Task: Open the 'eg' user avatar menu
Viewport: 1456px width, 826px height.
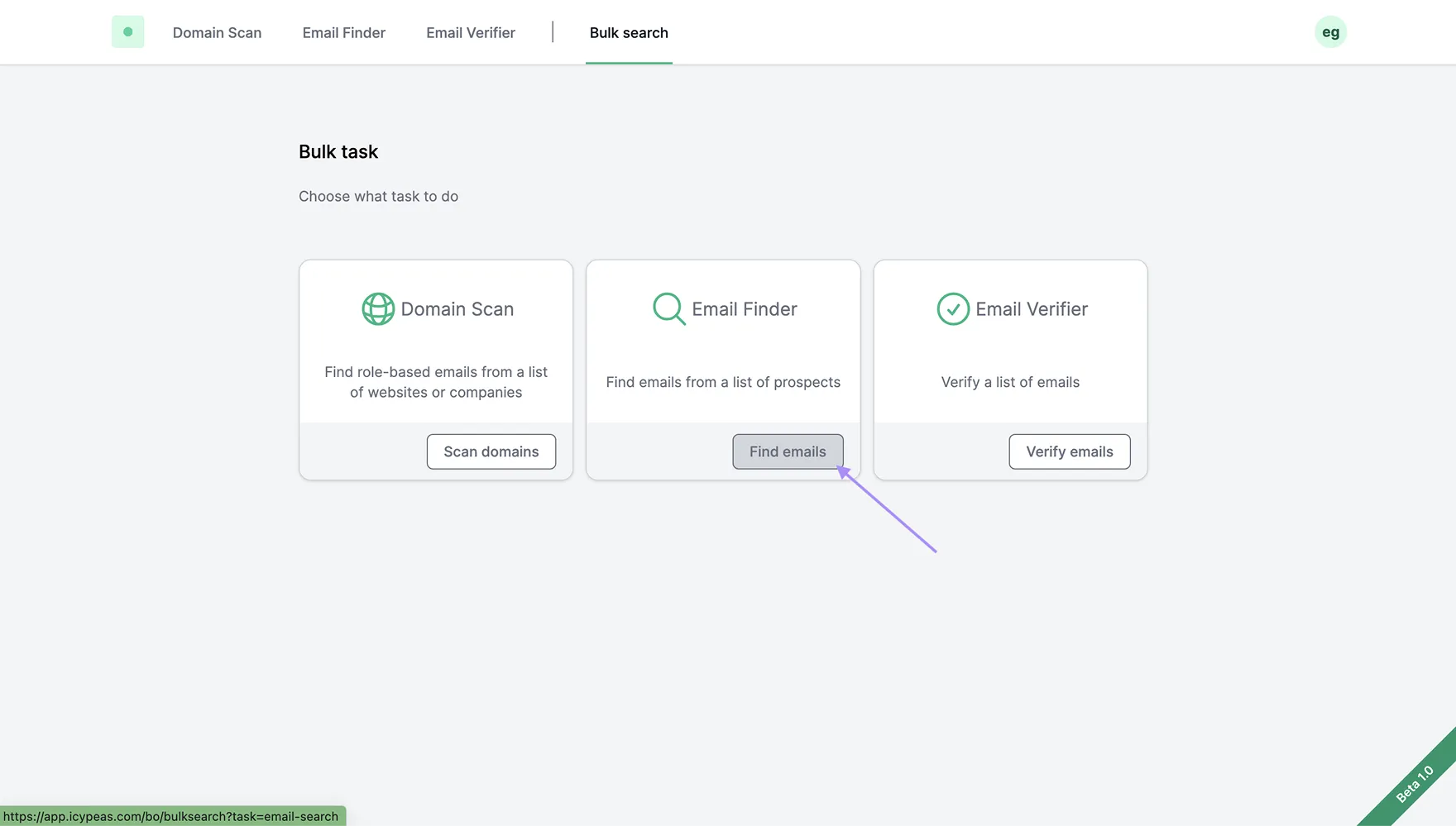Action: pyautogui.click(x=1330, y=32)
